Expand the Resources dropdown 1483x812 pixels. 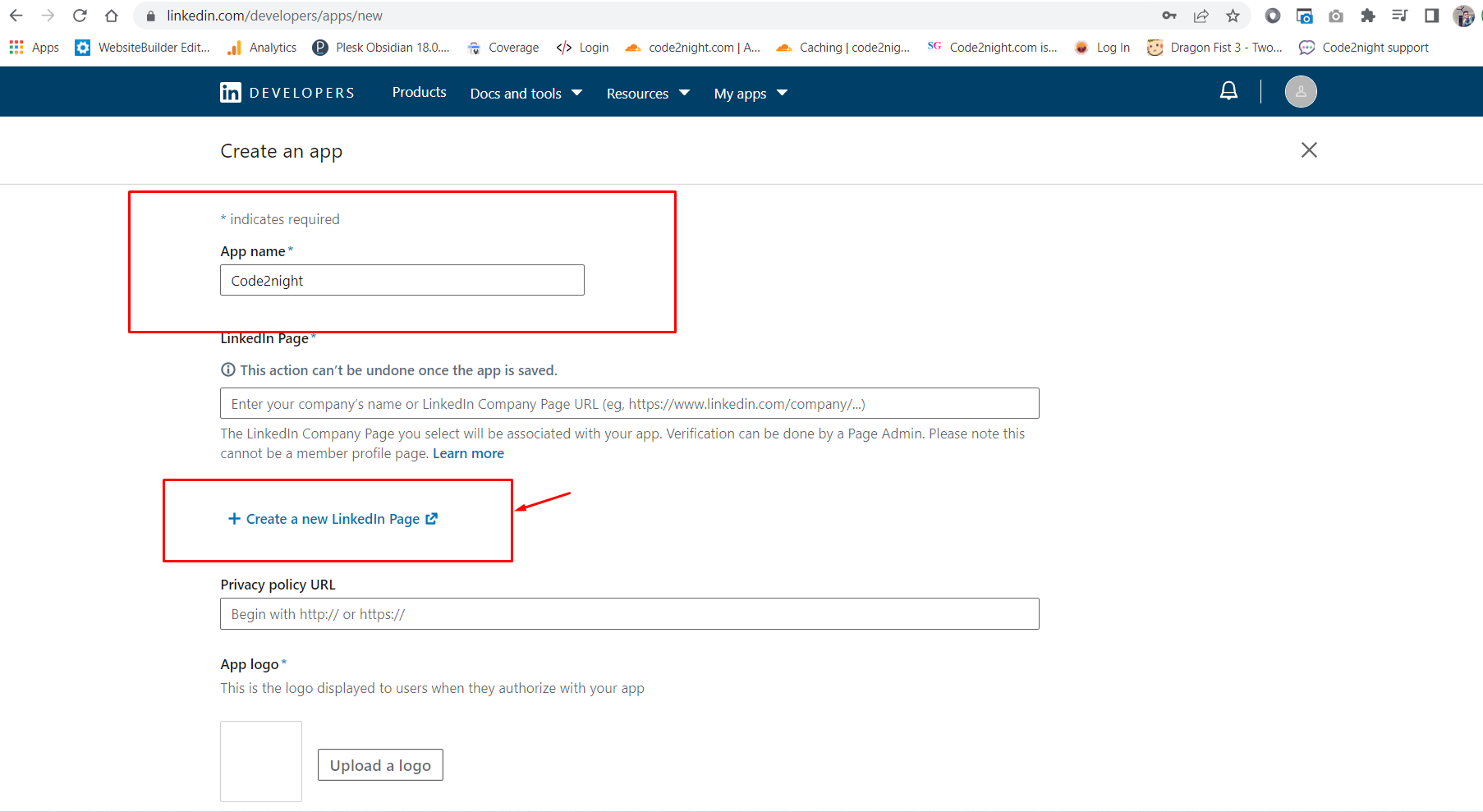click(x=648, y=93)
